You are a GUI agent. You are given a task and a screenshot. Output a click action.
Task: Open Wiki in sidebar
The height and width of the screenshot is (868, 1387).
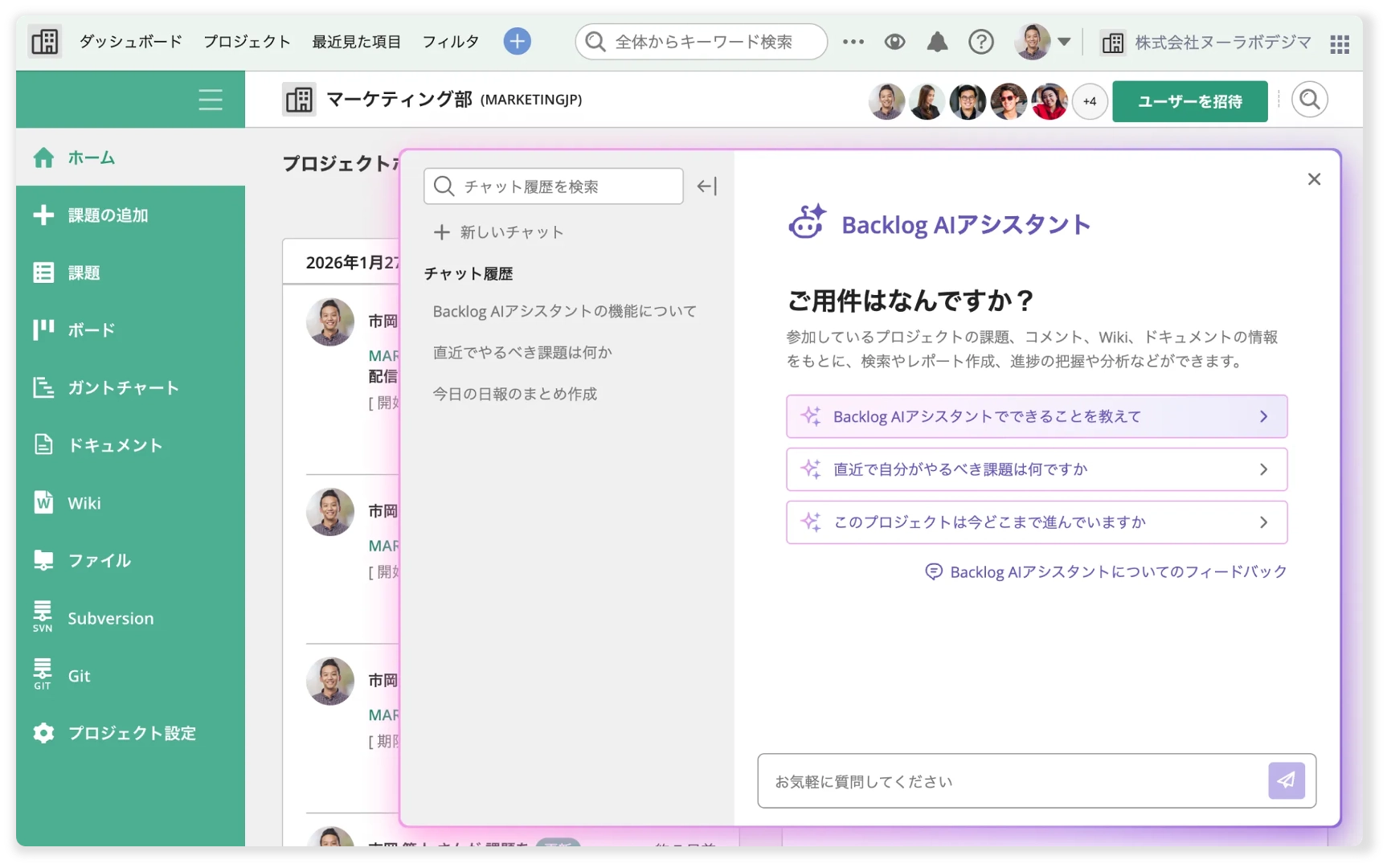coord(130,503)
